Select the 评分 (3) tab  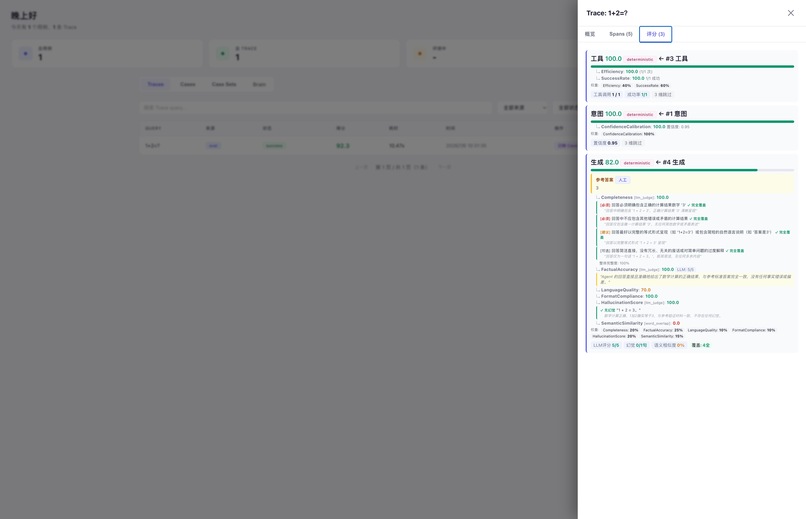(x=655, y=34)
